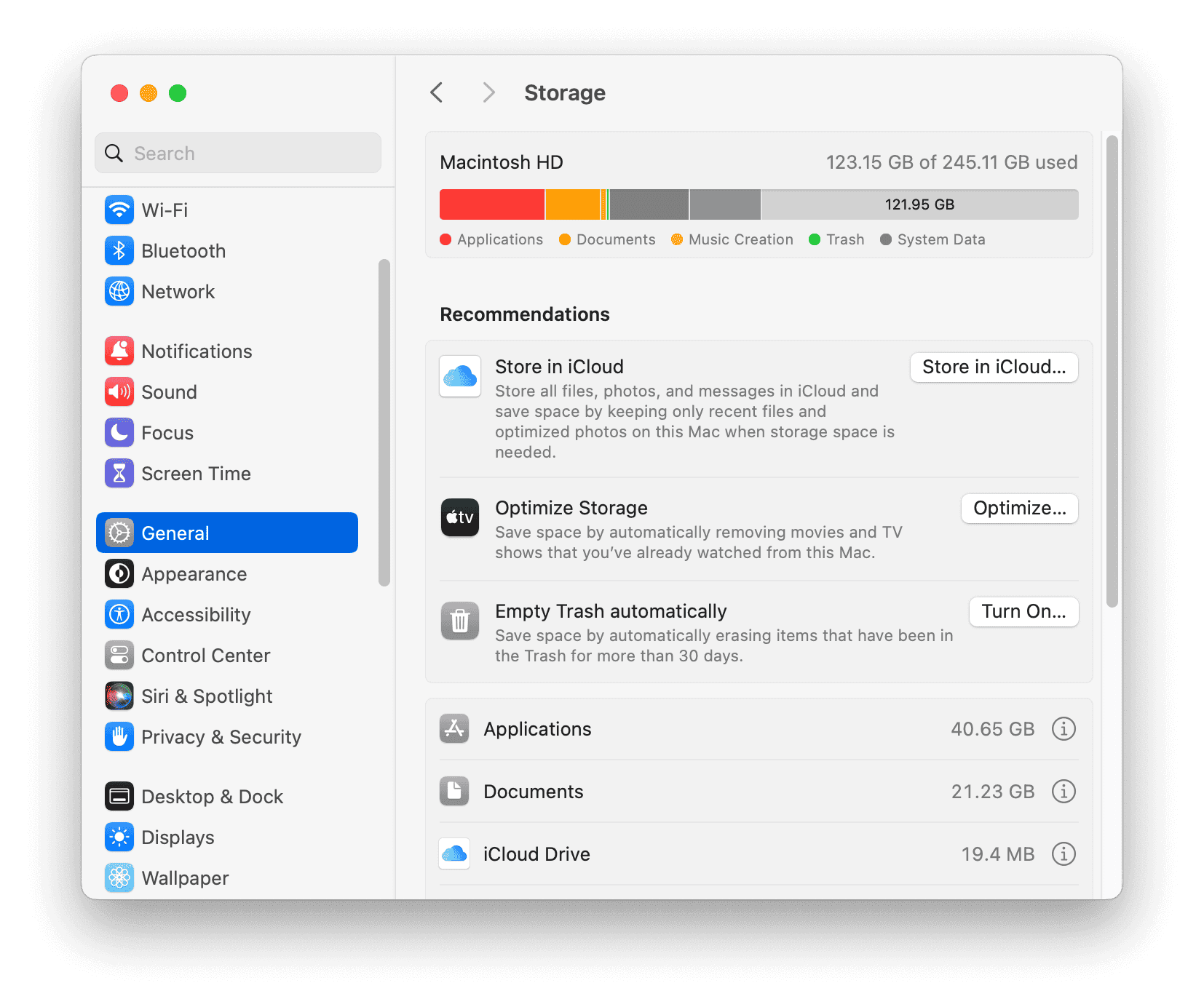Click the yellow minimize window button
This screenshot has width=1204, height=1007.
click(148, 93)
